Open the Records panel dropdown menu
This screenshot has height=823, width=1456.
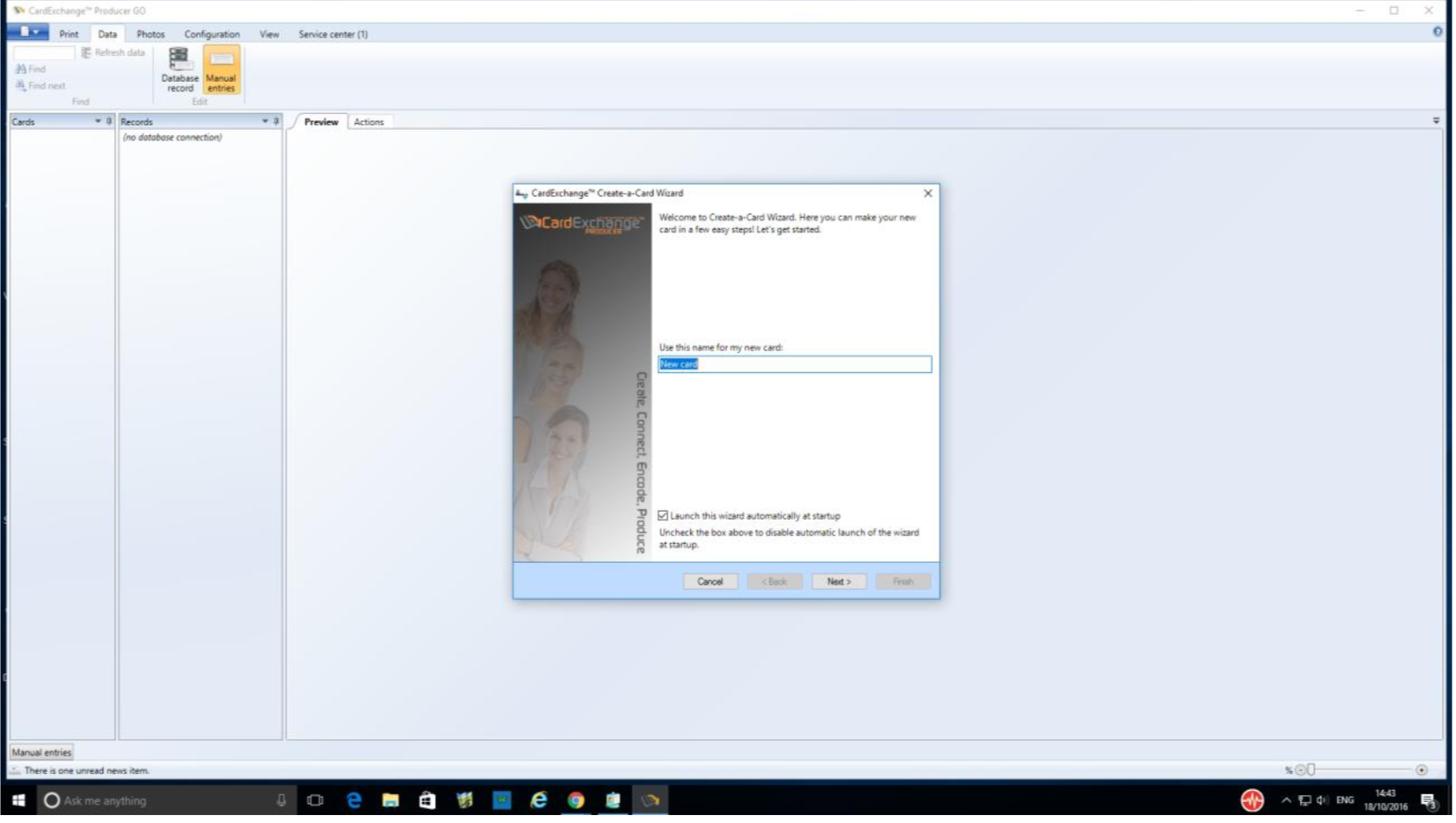click(266, 121)
